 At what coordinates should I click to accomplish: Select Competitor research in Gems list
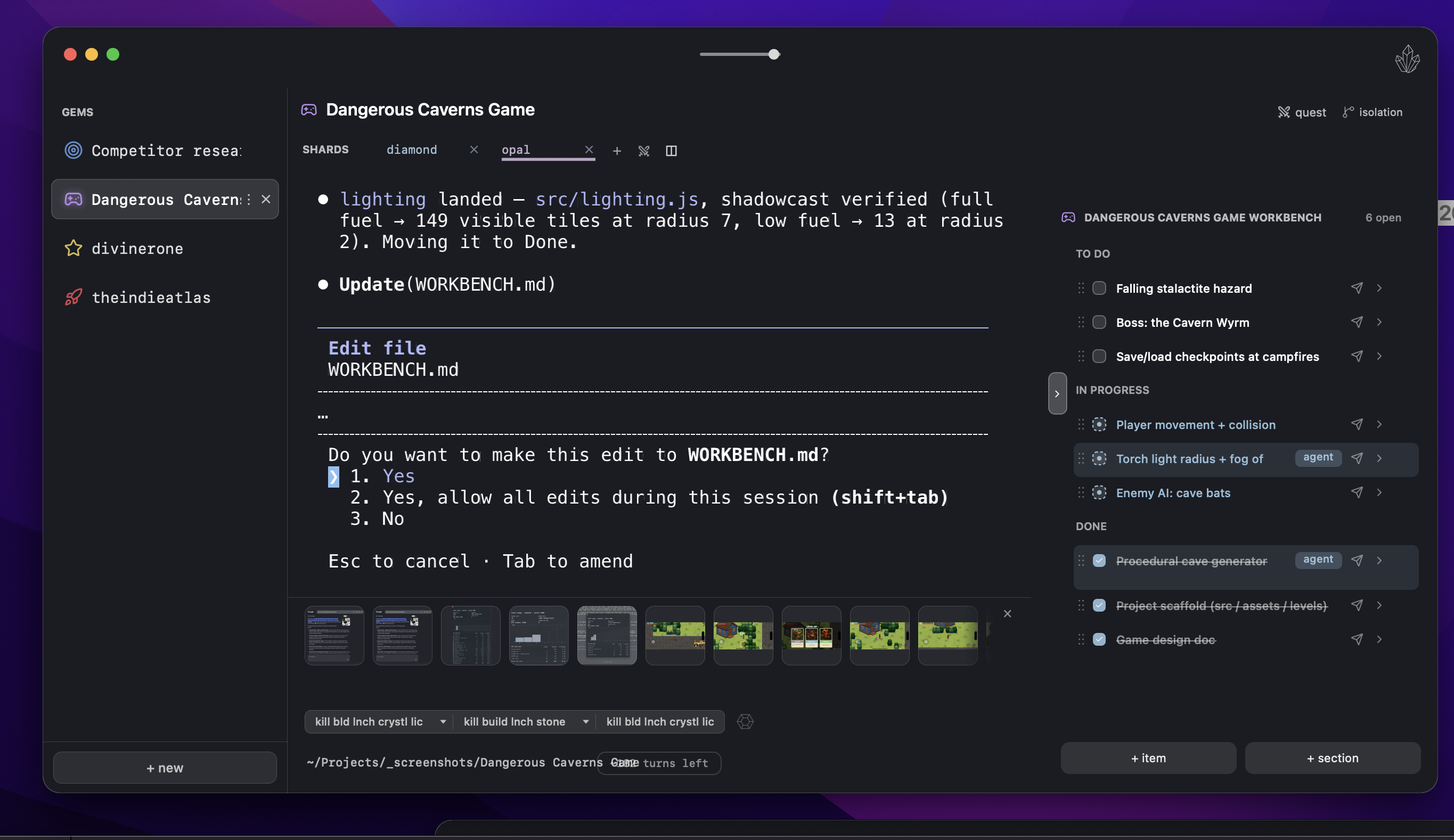(x=153, y=151)
